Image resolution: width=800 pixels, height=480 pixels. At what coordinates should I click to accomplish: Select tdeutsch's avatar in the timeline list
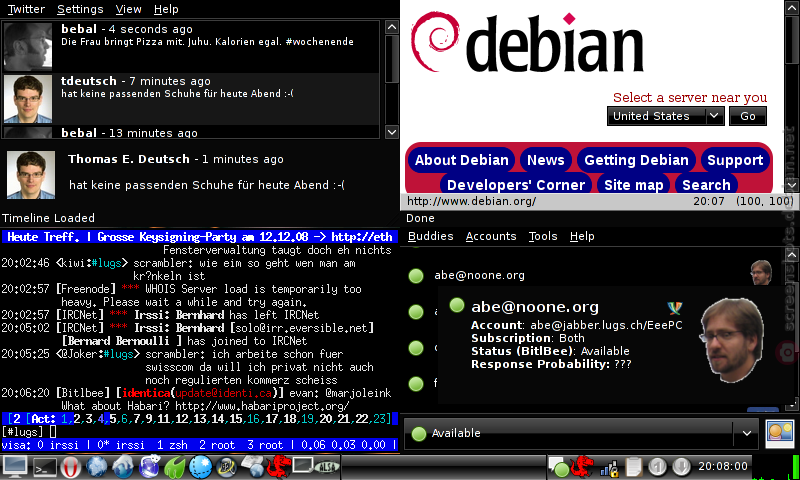point(28,99)
